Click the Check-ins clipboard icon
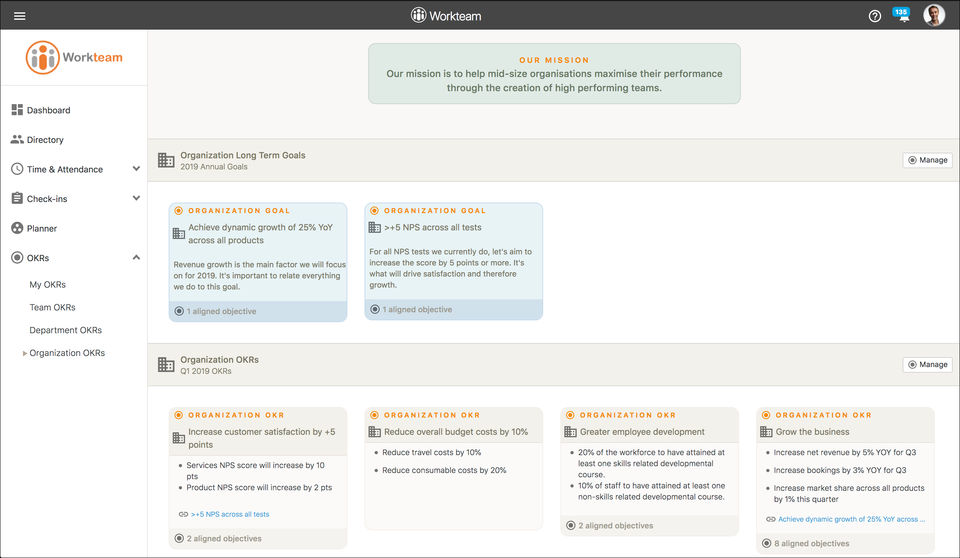This screenshot has width=960, height=558. (x=17, y=198)
